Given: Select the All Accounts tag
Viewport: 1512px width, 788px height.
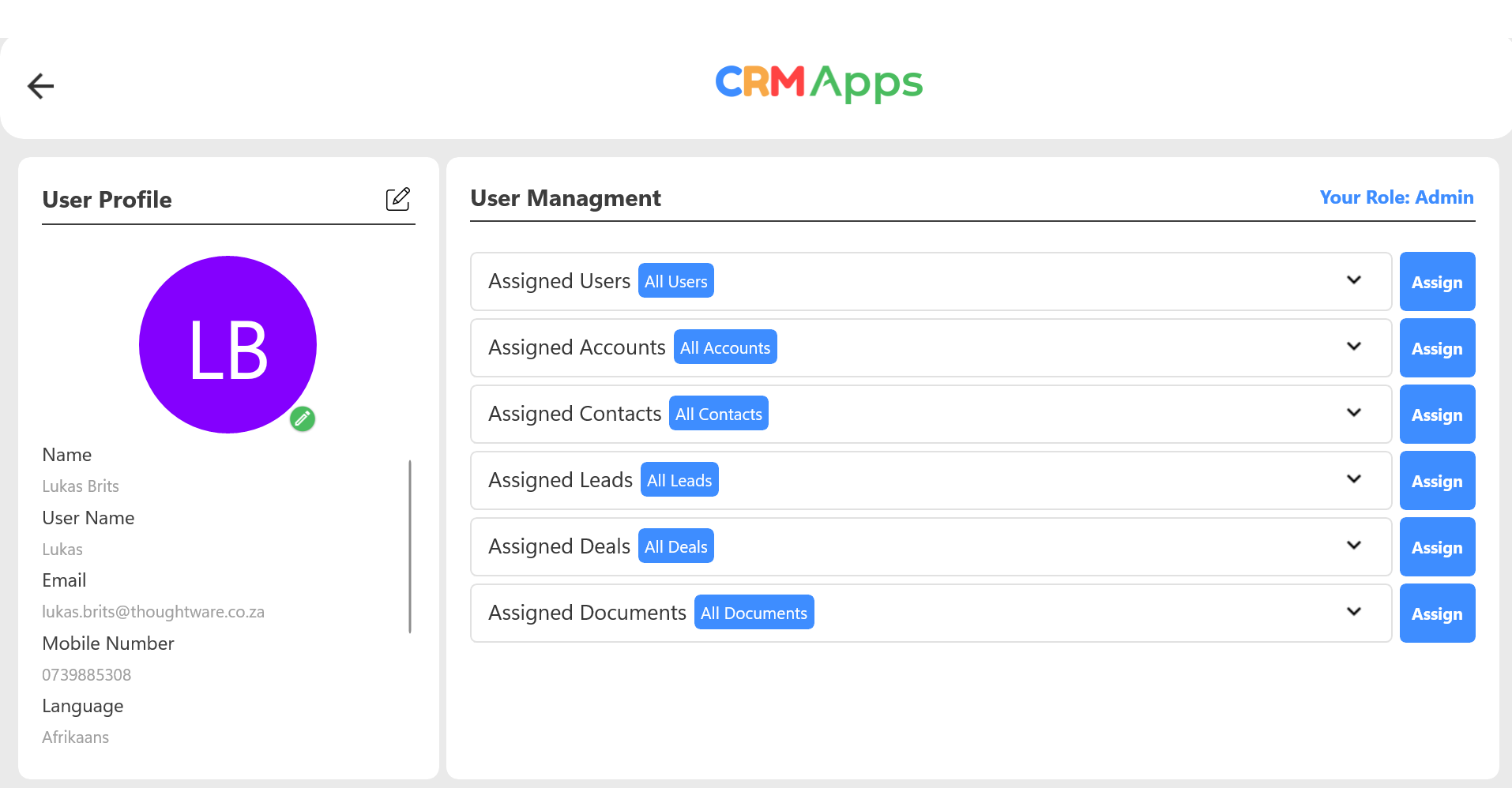Looking at the screenshot, I should click(724, 347).
